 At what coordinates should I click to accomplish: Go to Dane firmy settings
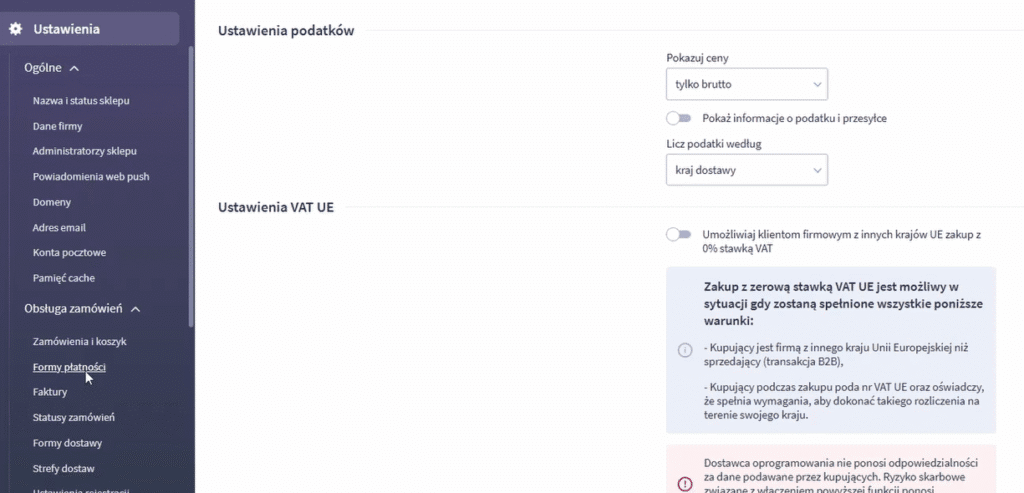click(x=57, y=126)
